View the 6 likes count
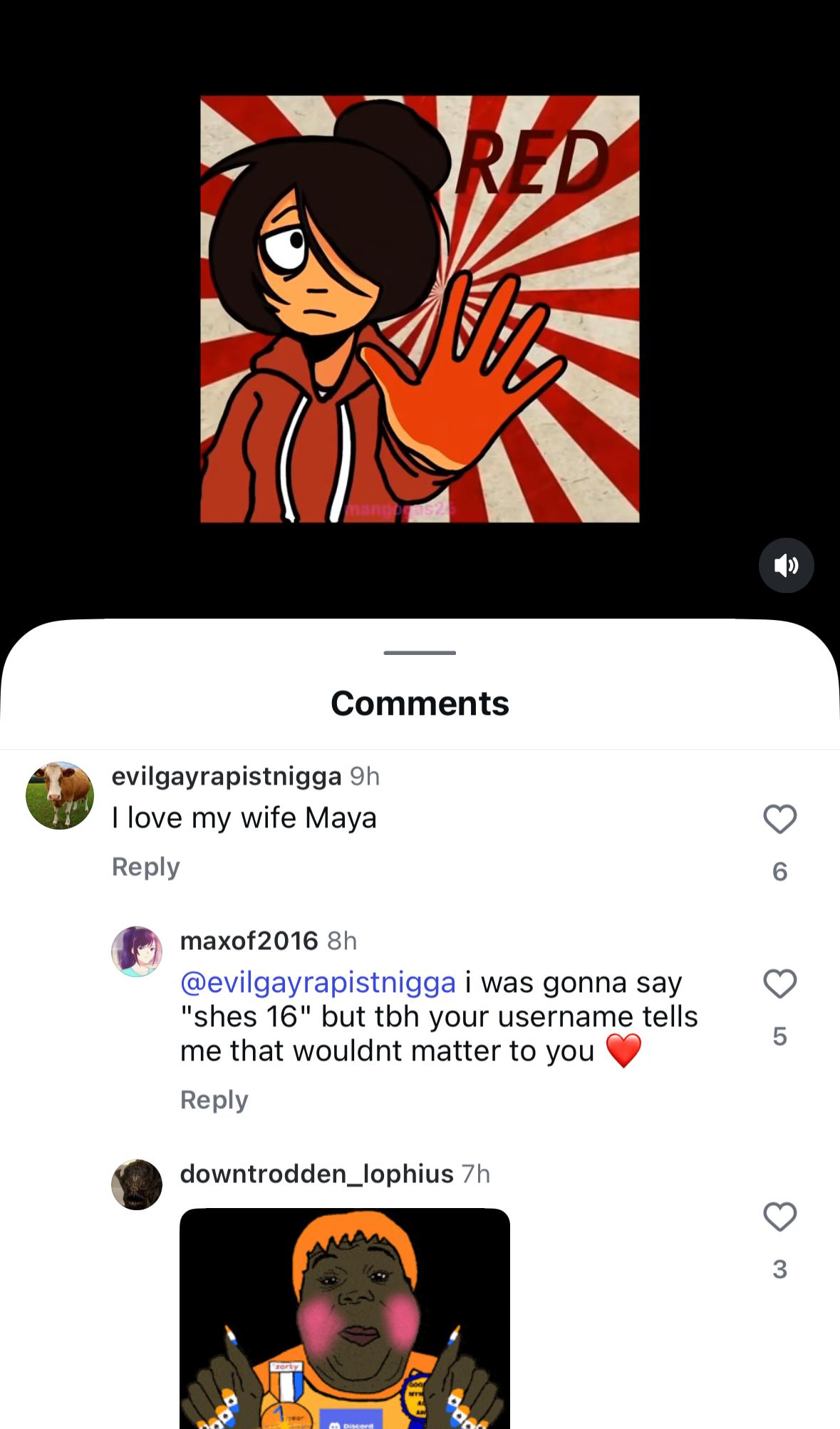This screenshot has width=840, height=1429. click(779, 872)
